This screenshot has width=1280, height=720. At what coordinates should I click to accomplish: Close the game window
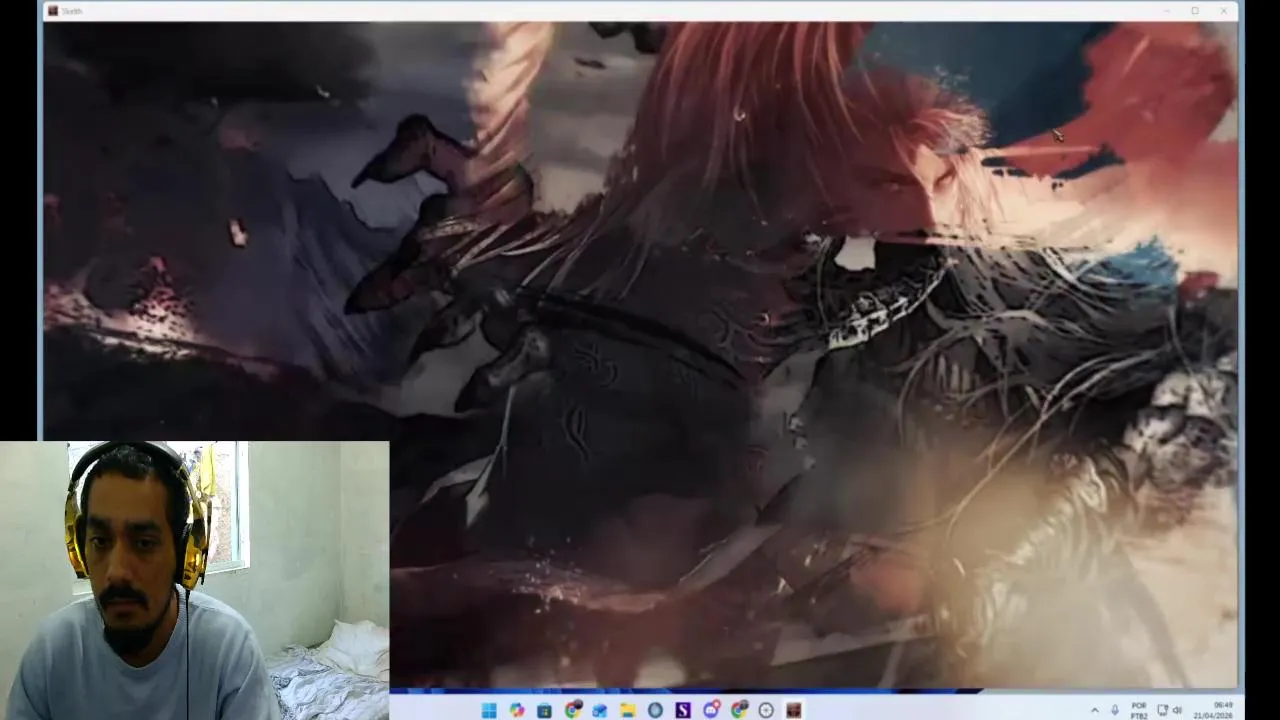(x=1224, y=11)
